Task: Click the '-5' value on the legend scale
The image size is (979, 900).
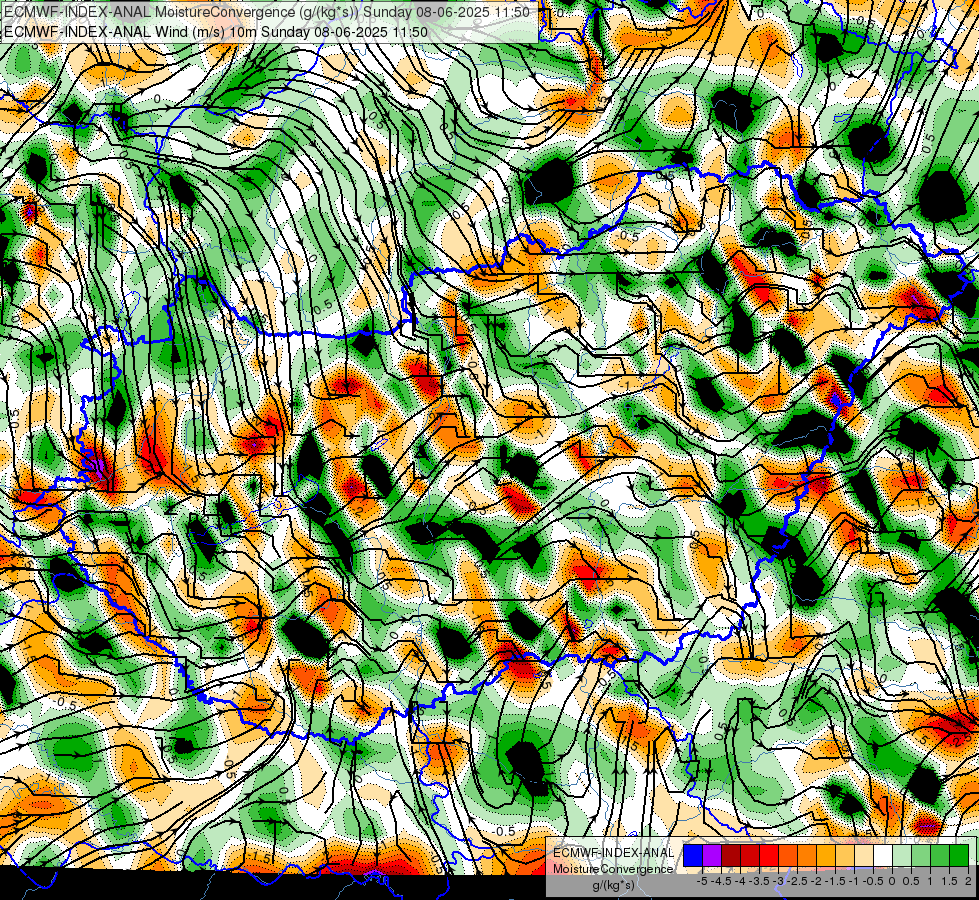Action: pyautogui.click(x=702, y=881)
